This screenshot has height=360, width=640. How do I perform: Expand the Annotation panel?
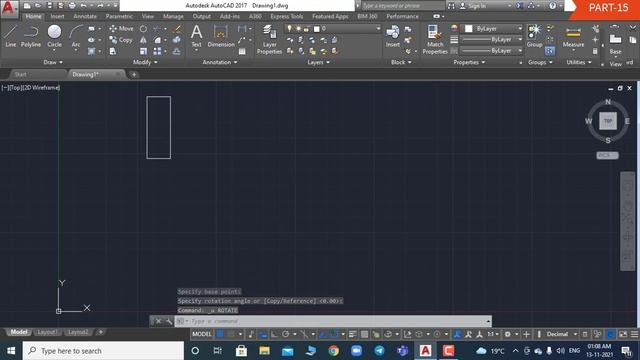pyautogui.click(x=220, y=62)
